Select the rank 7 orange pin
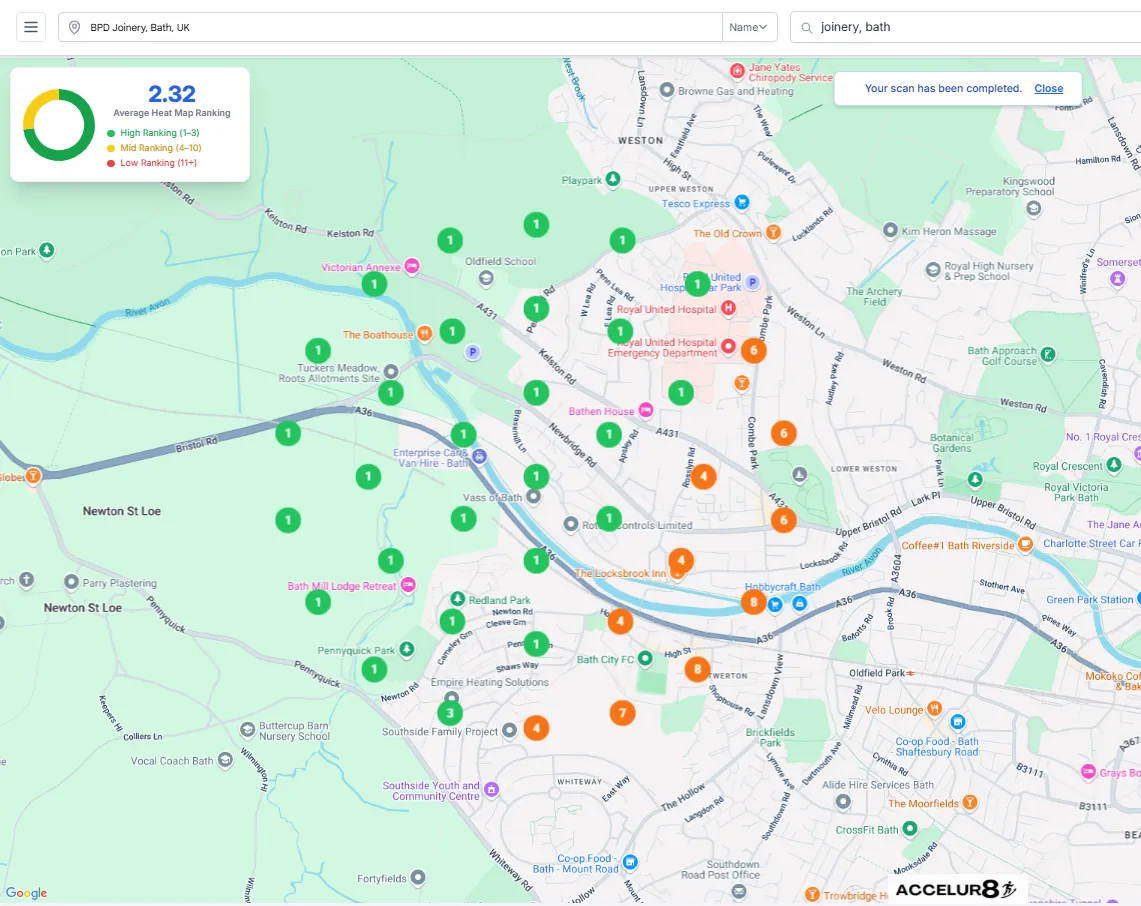Viewport: 1141px width, 906px height. coord(622,712)
